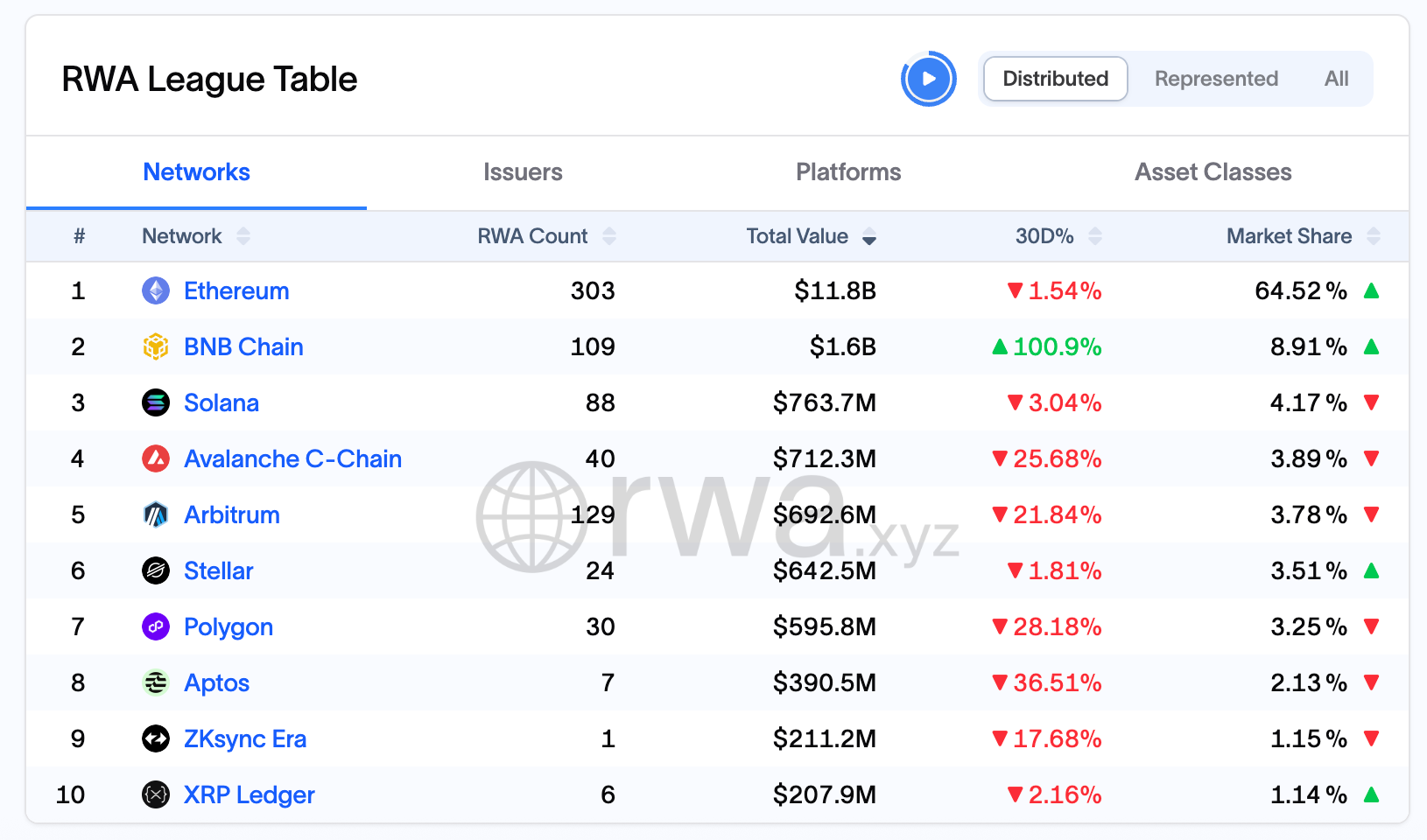Open the Asset Classes tab
Image resolution: width=1427 pixels, height=840 pixels.
click(1213, 172)
